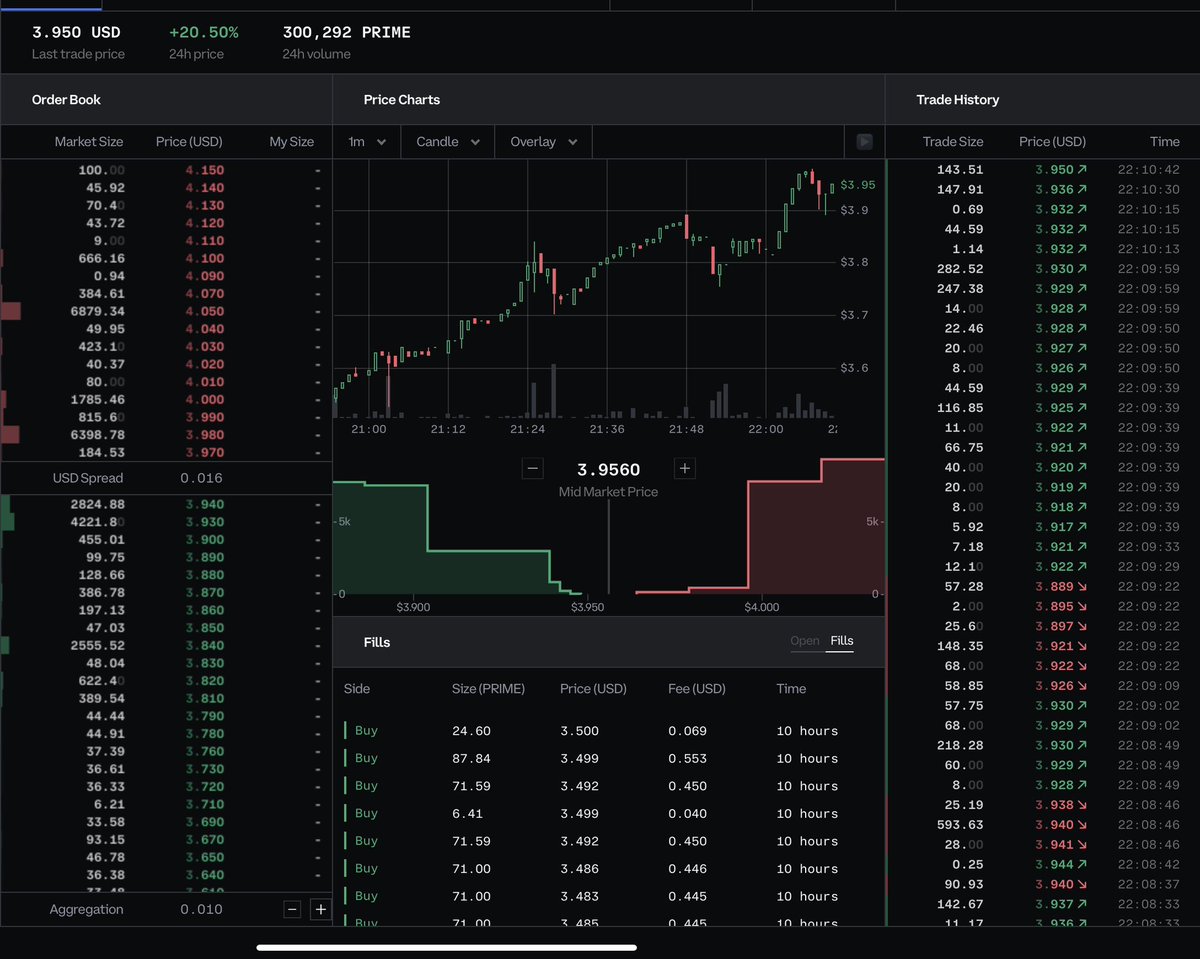Click the last trade price 3.950 USD
1200x959 pixels.
pyautogui.click(x=76, y=32)
